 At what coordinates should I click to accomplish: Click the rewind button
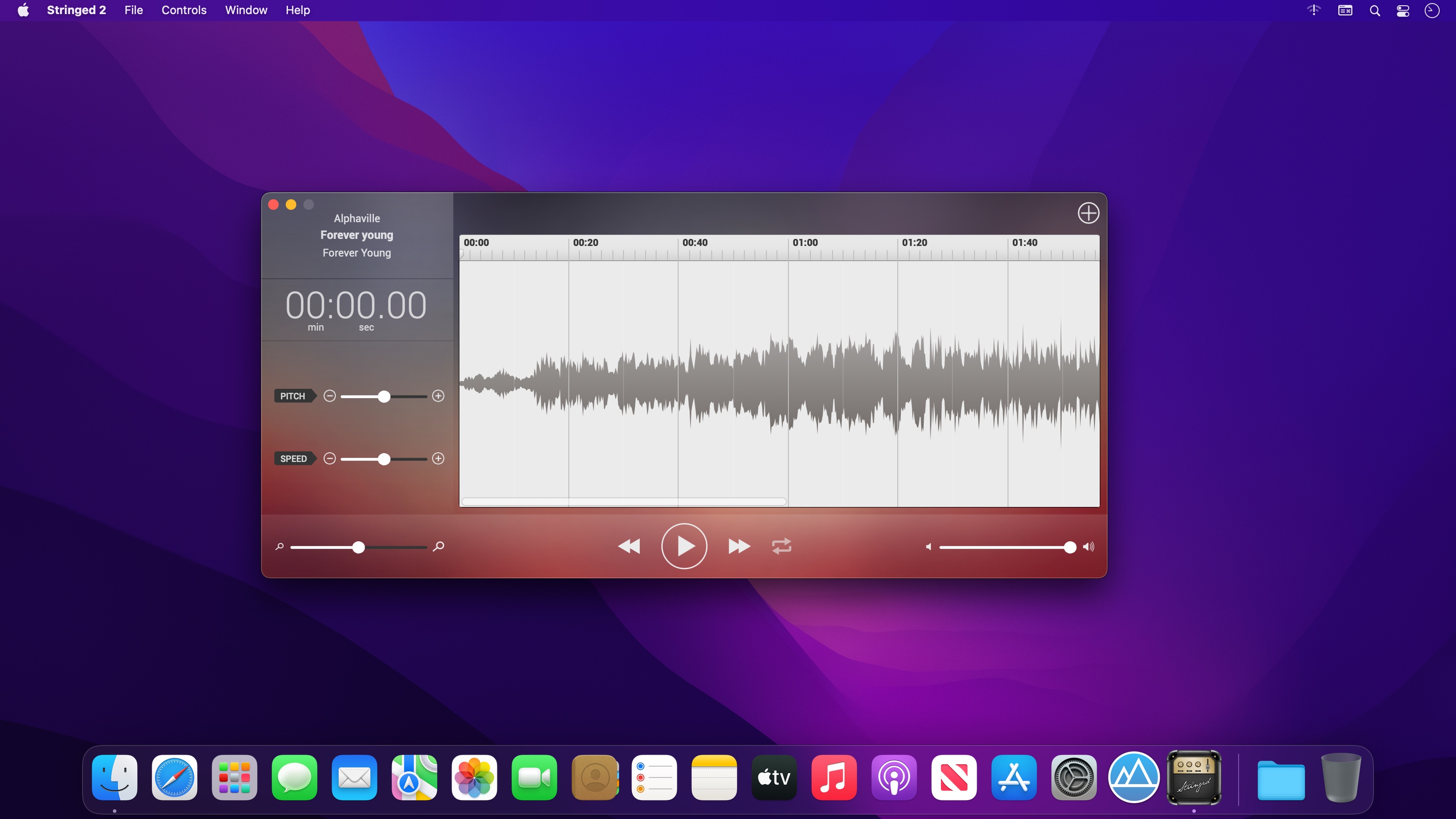tap(629, 546)
